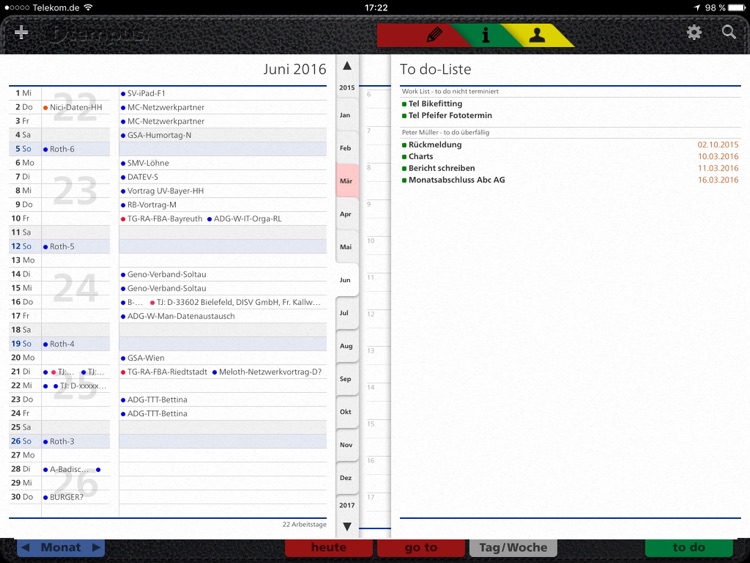750x563 pixels.
Task: Select due date 02.10.2015
Action: click(717, 144)
